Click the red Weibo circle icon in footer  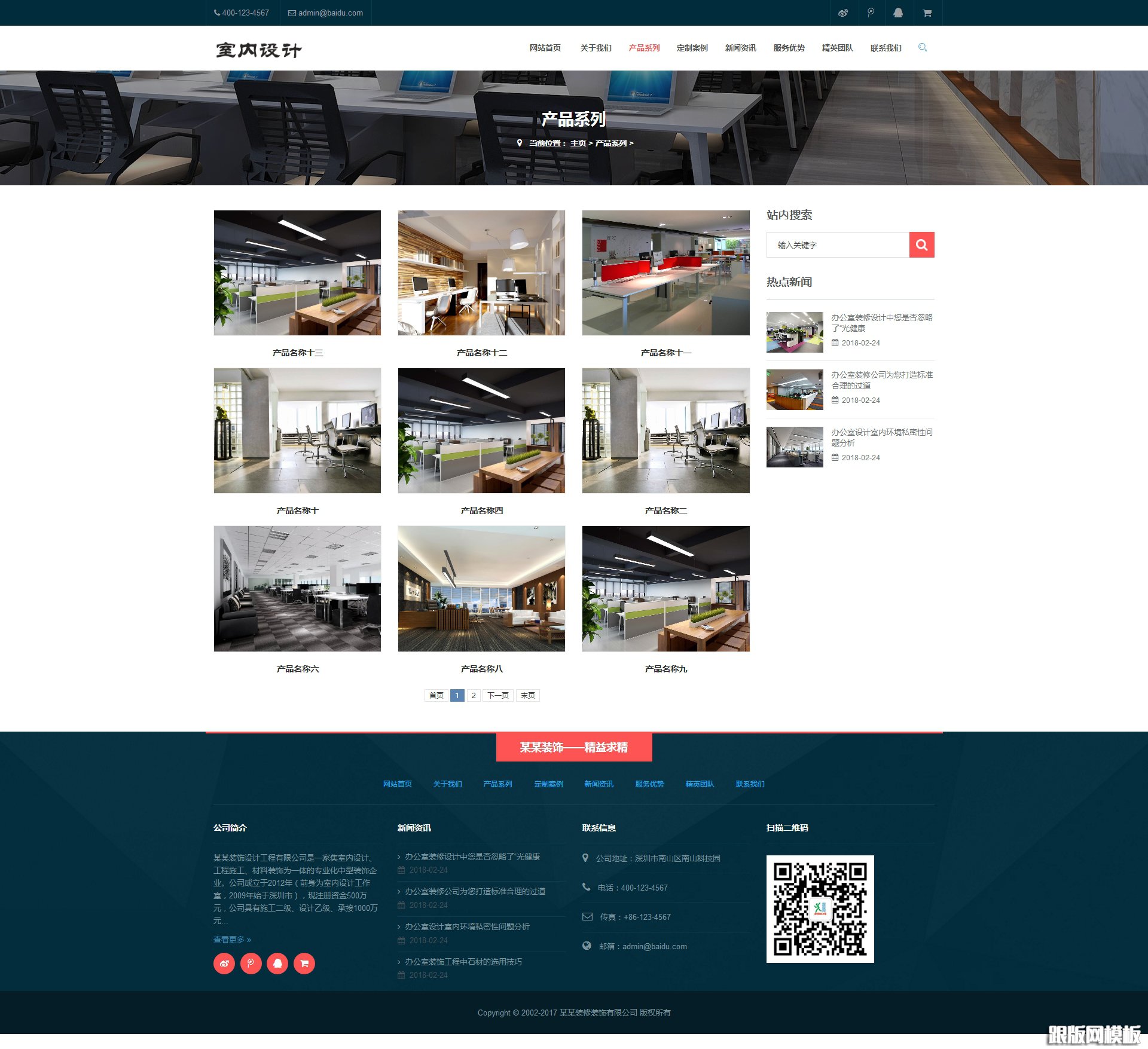(x=224, y=963)
